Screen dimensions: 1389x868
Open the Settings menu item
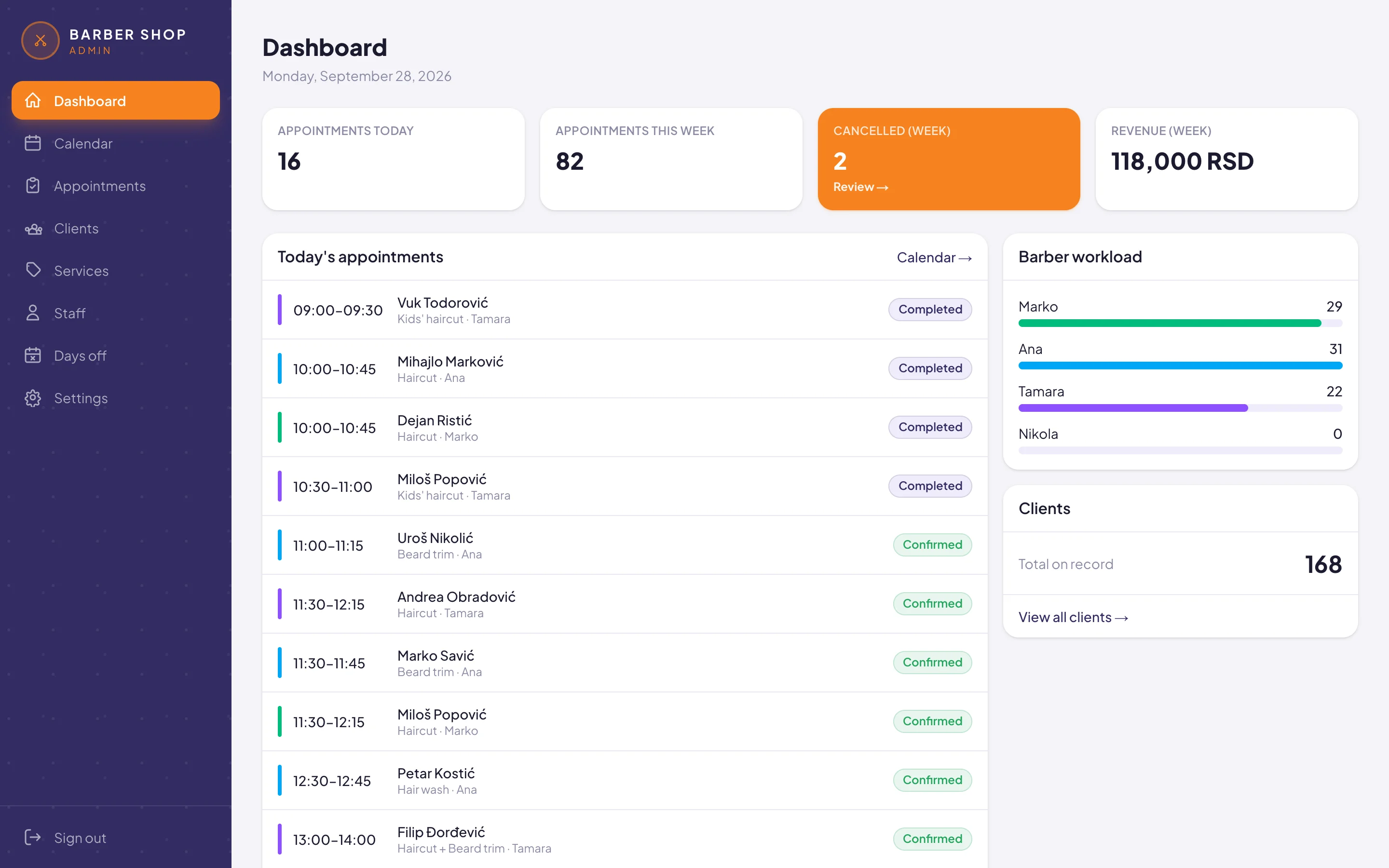[115, 398]
